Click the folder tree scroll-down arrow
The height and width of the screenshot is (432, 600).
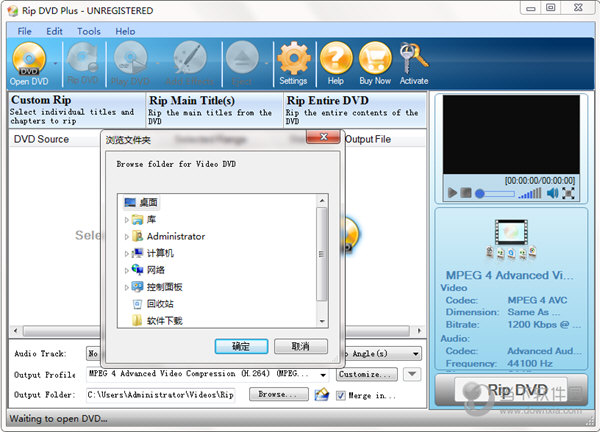click(x=322, y=321)
